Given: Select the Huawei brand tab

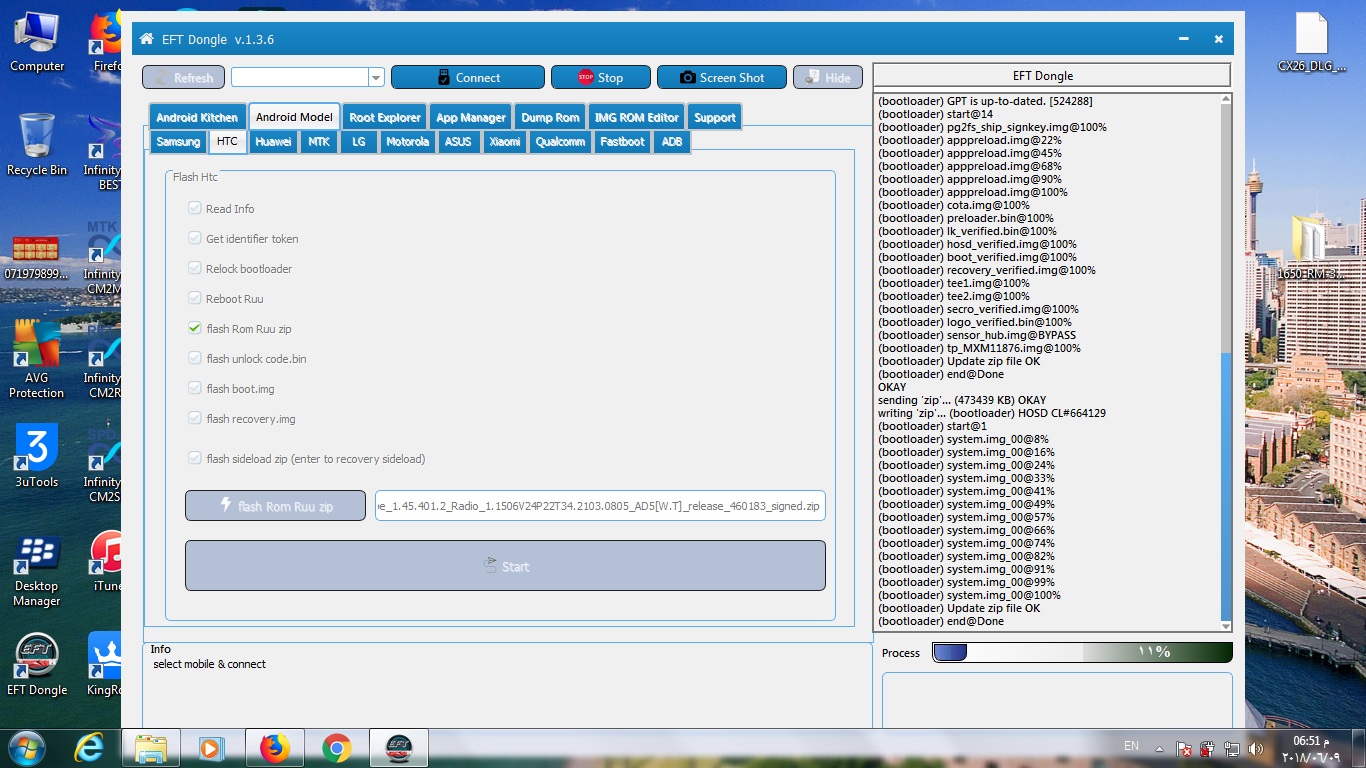Looking at the screenshot, I should click(x=273, y=142).
